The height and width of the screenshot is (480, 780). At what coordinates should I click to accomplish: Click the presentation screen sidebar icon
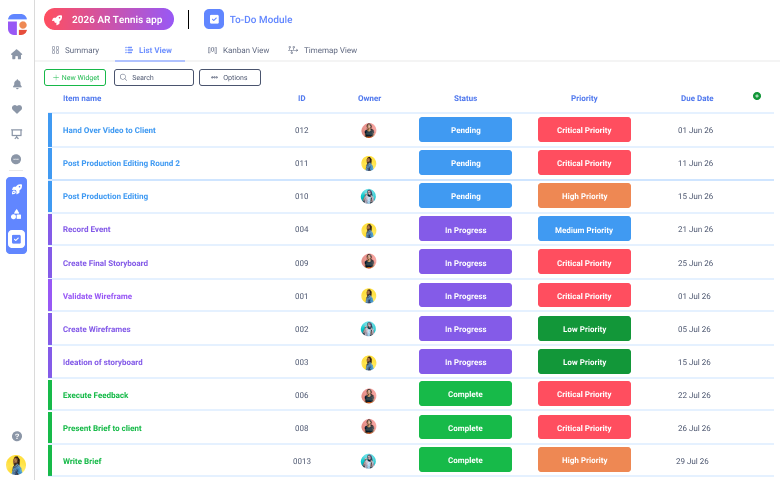pos(16,134)
